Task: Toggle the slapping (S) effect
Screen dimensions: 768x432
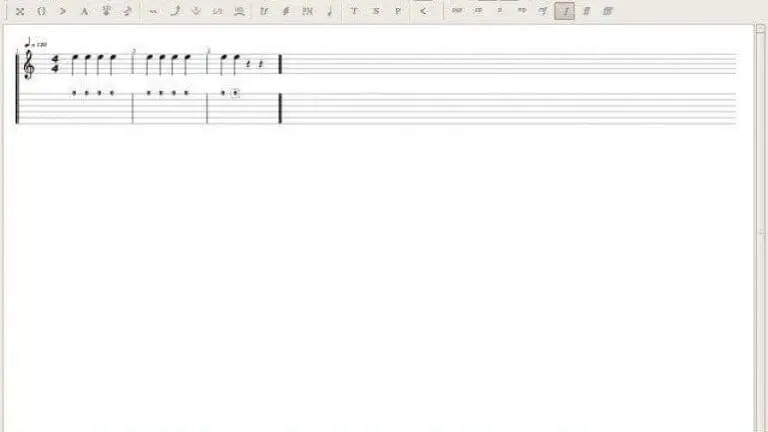Action: (x=376, y=11)
